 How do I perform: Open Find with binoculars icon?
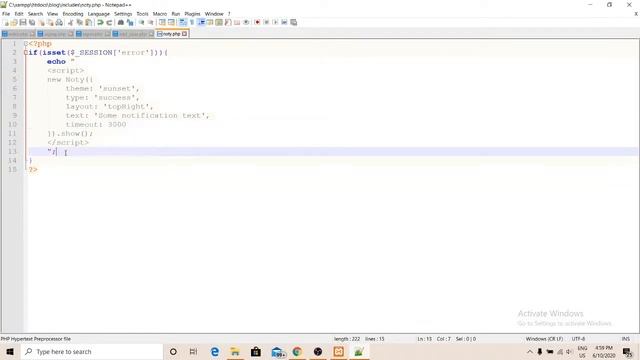point(121,22)
